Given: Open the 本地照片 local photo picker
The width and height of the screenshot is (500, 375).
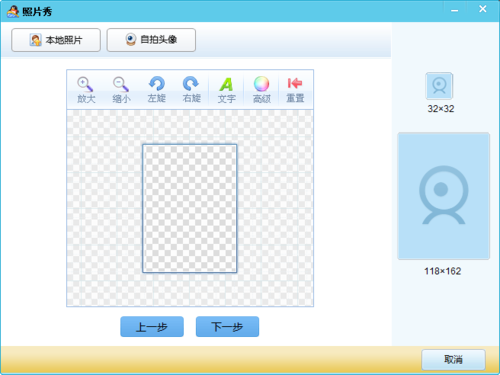Looking at the screenshot, I should click(x=56, y=40).
